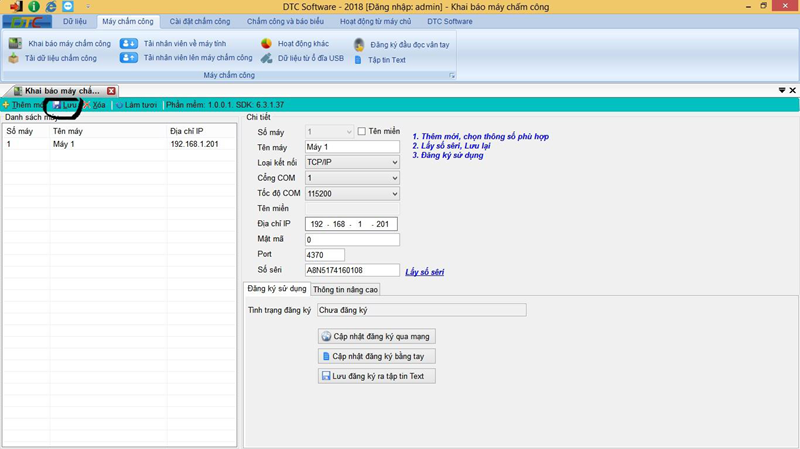Click Đăng ký đầu đọc vân tay icon
The height and width of the screenshot is (449, 800).
pyautogui.click(x=359, y=45)
